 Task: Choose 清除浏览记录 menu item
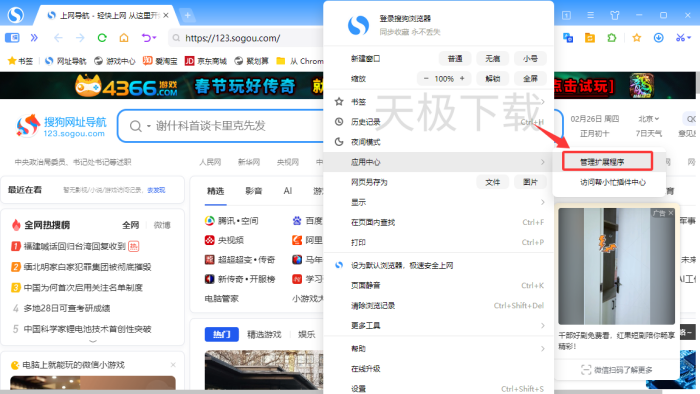pyautogui.click(x=438, y=305)
